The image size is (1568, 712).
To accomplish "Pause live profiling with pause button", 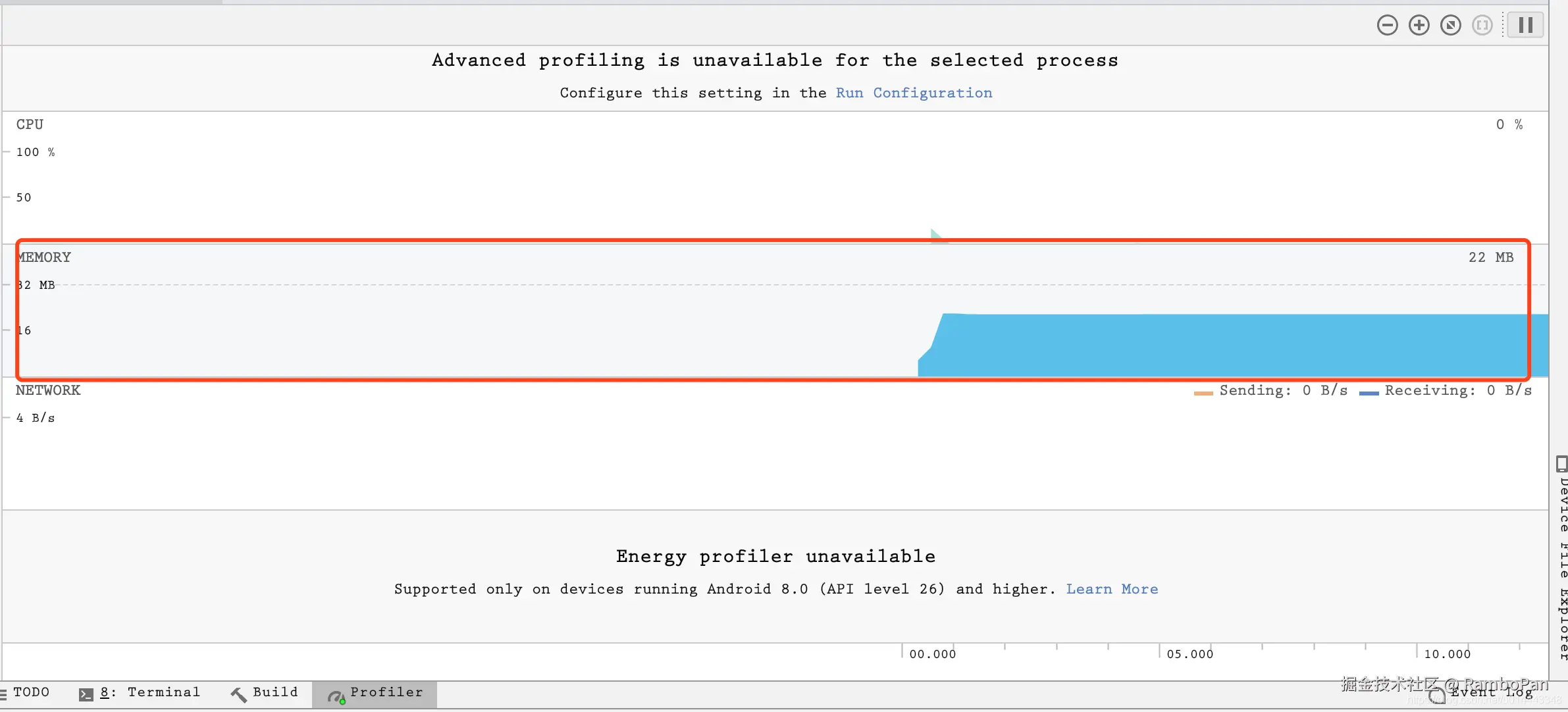I will coord(1525,26).
